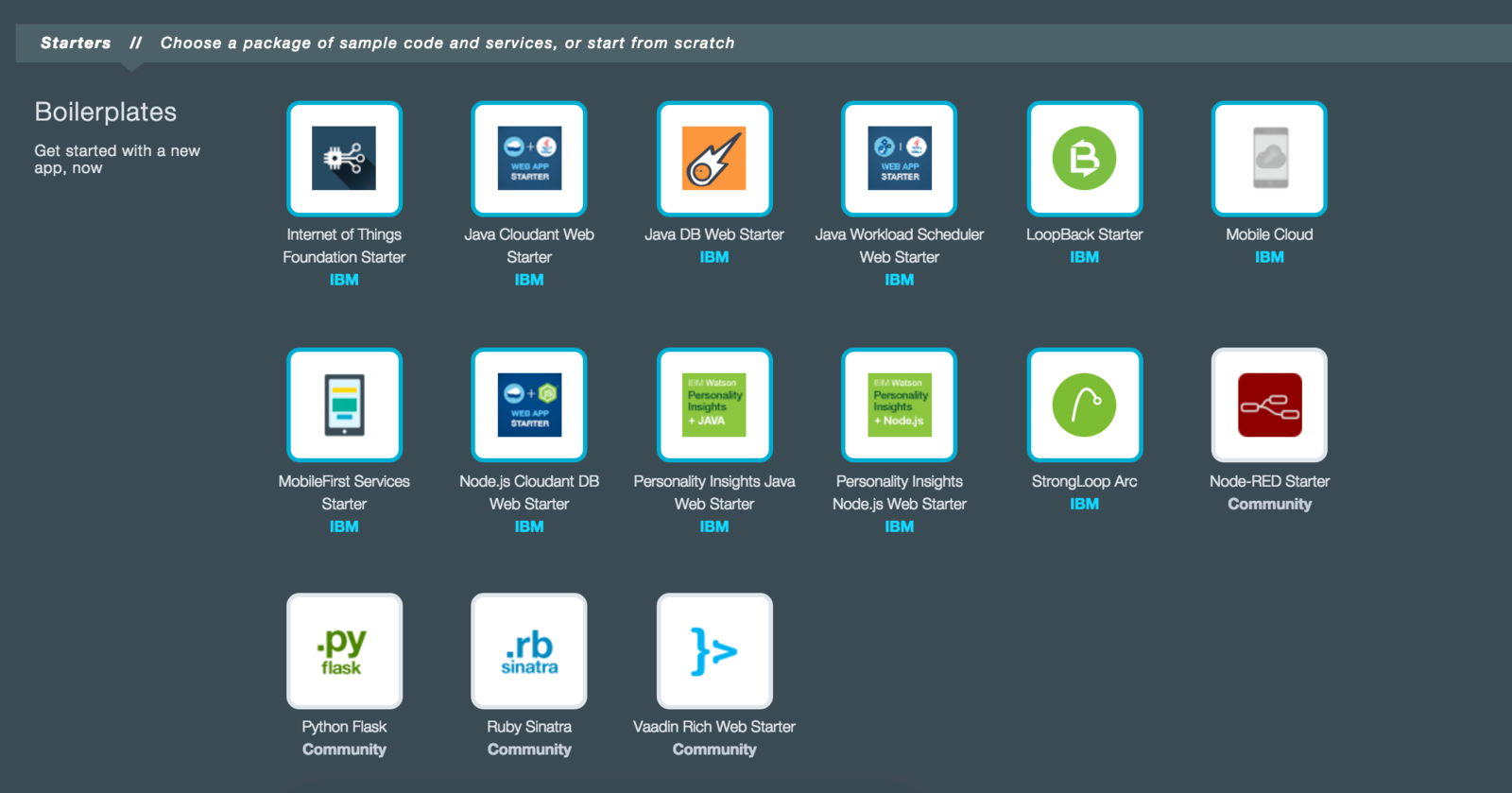1512x793 pixels.
Task: Click the 'Python Flask' text label
Action: click(344, 727)
